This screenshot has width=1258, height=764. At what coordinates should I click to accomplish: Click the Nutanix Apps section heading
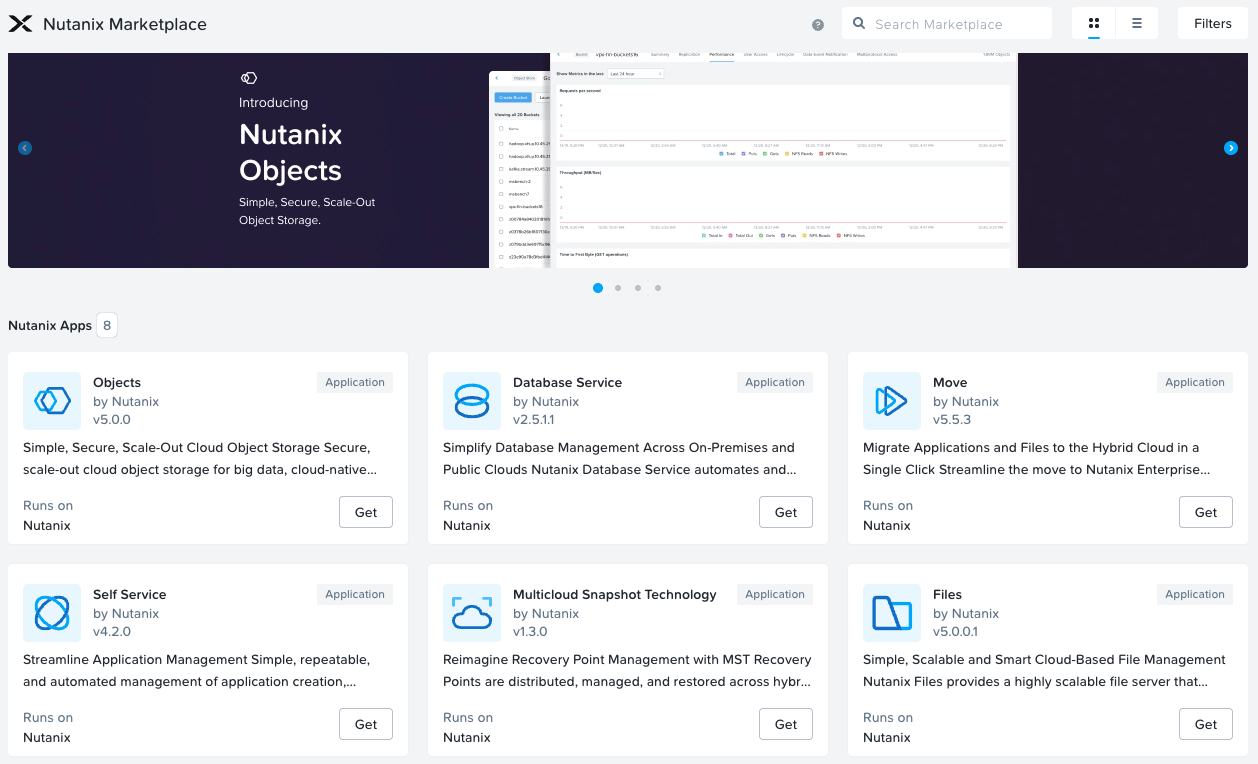coord(50,325)
